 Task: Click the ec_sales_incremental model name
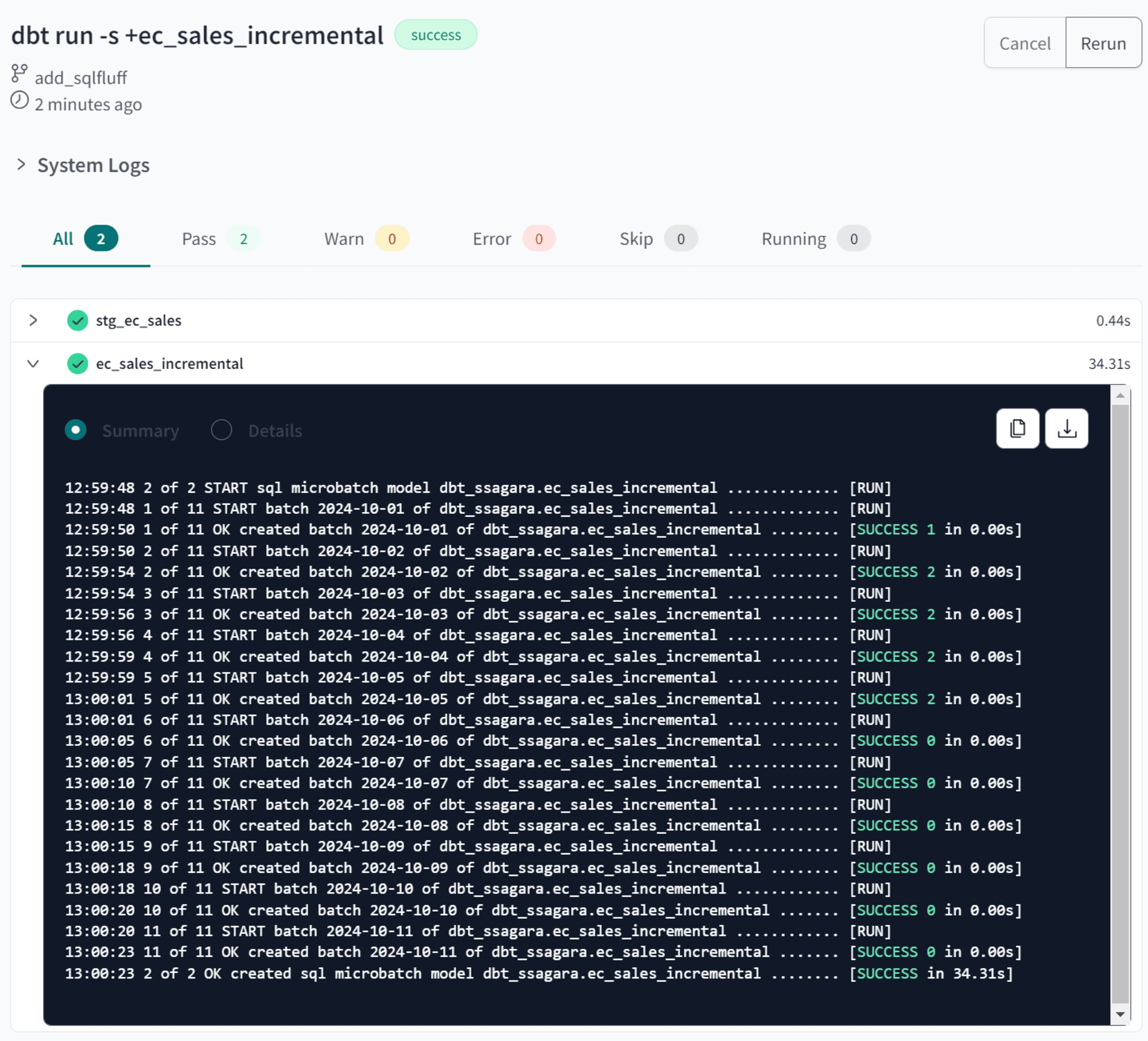click(169, 363)
